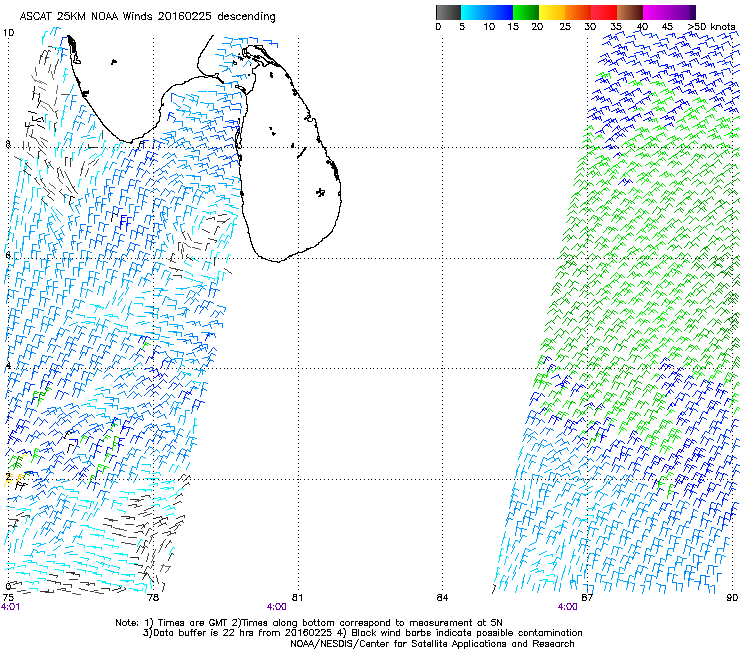Pick the red 30-35 knots legend color
The width and height of the screenshot is (740, 650).
[x=604, y=12]
